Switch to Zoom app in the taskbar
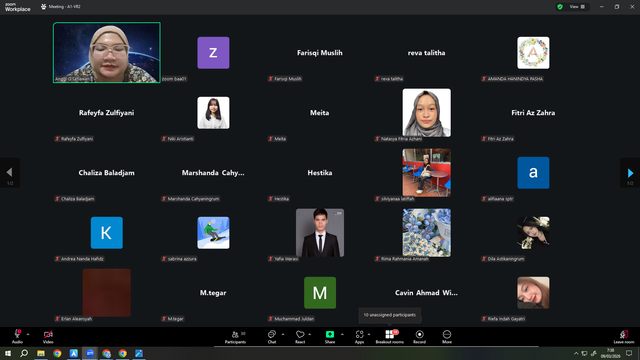 click(90, 353)
